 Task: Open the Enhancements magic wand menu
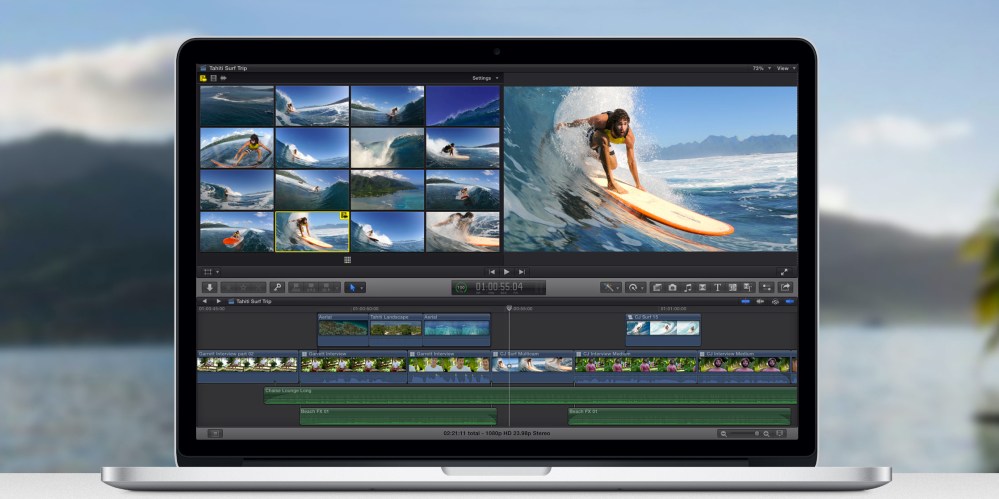coord(610,287)
